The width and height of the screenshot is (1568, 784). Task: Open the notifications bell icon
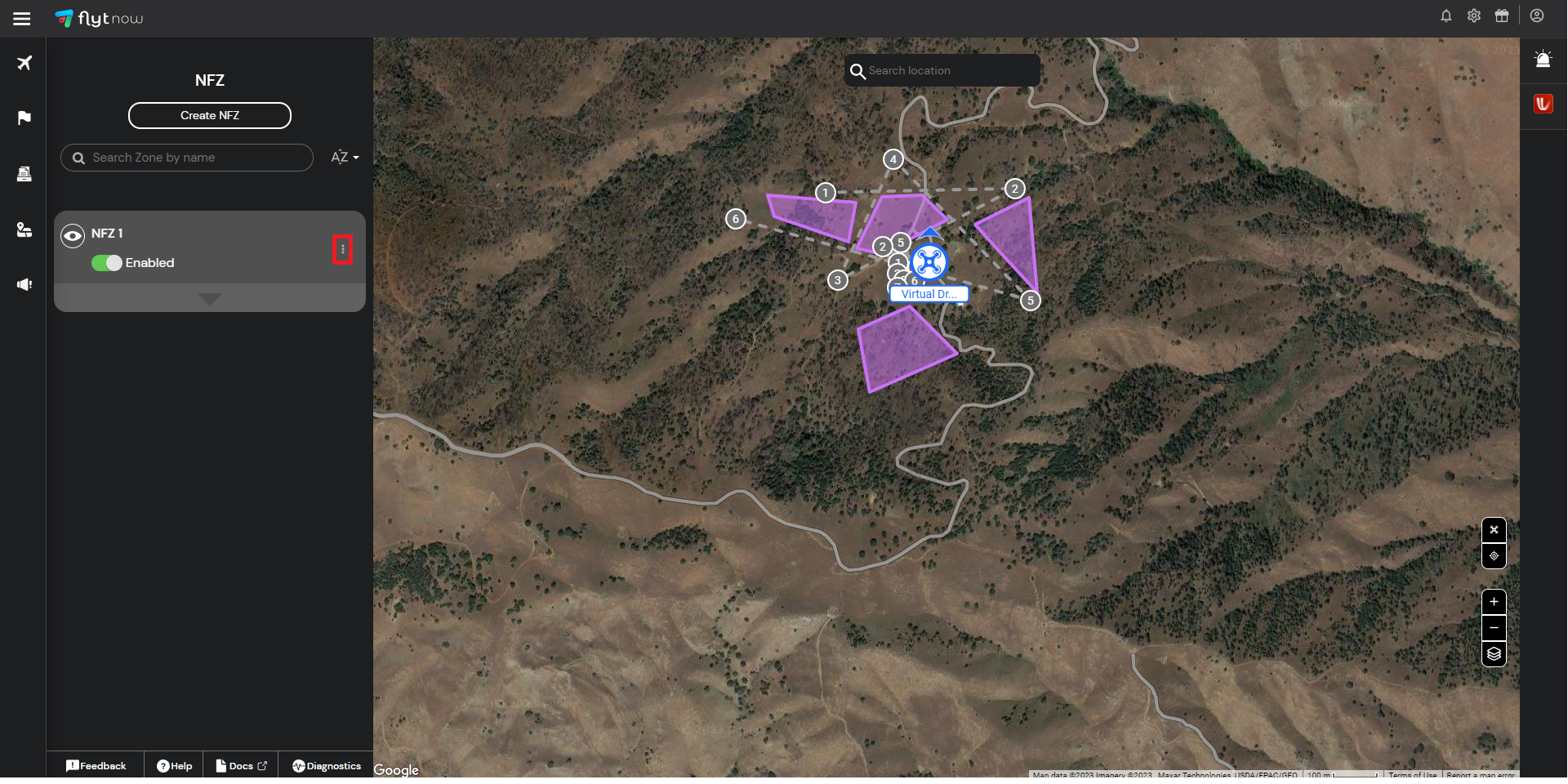click(1445, 16)
